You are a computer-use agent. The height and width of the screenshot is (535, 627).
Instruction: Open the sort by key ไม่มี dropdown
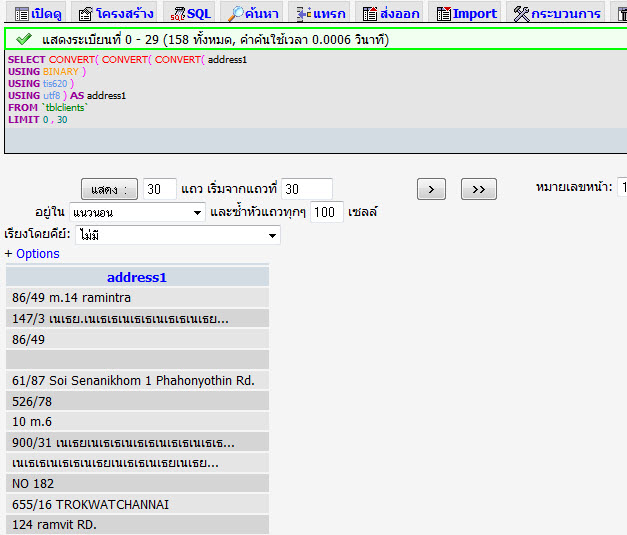coord(178,235)
